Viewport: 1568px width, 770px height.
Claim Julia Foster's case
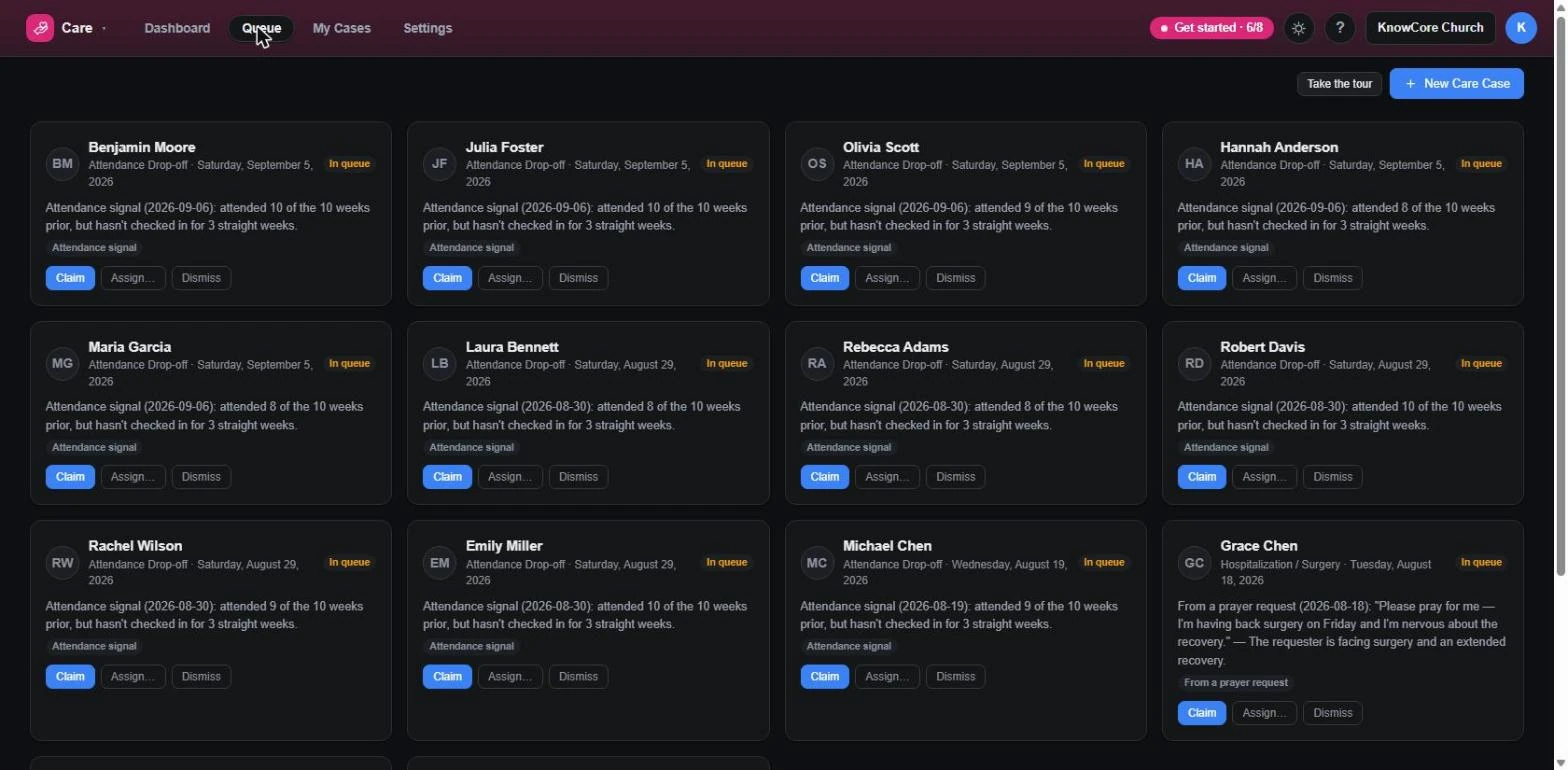point(447,278)
